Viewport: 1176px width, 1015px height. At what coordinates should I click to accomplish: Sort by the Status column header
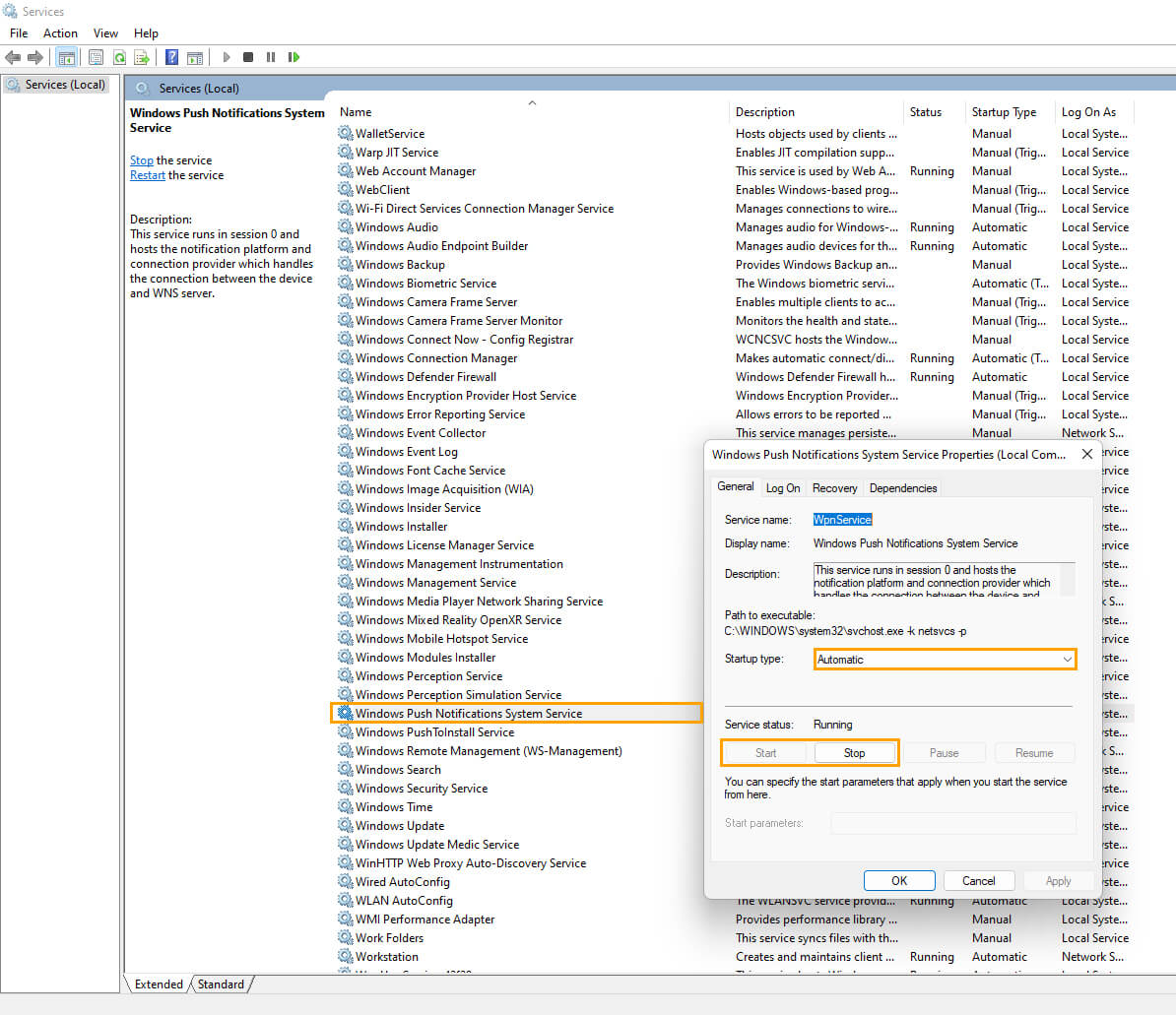(x=934, y=111)
